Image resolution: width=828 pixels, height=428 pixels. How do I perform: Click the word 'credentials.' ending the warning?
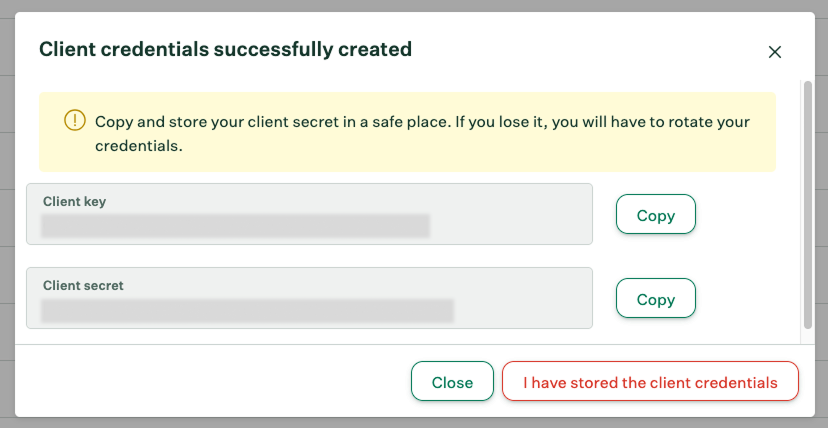[138, 145]
